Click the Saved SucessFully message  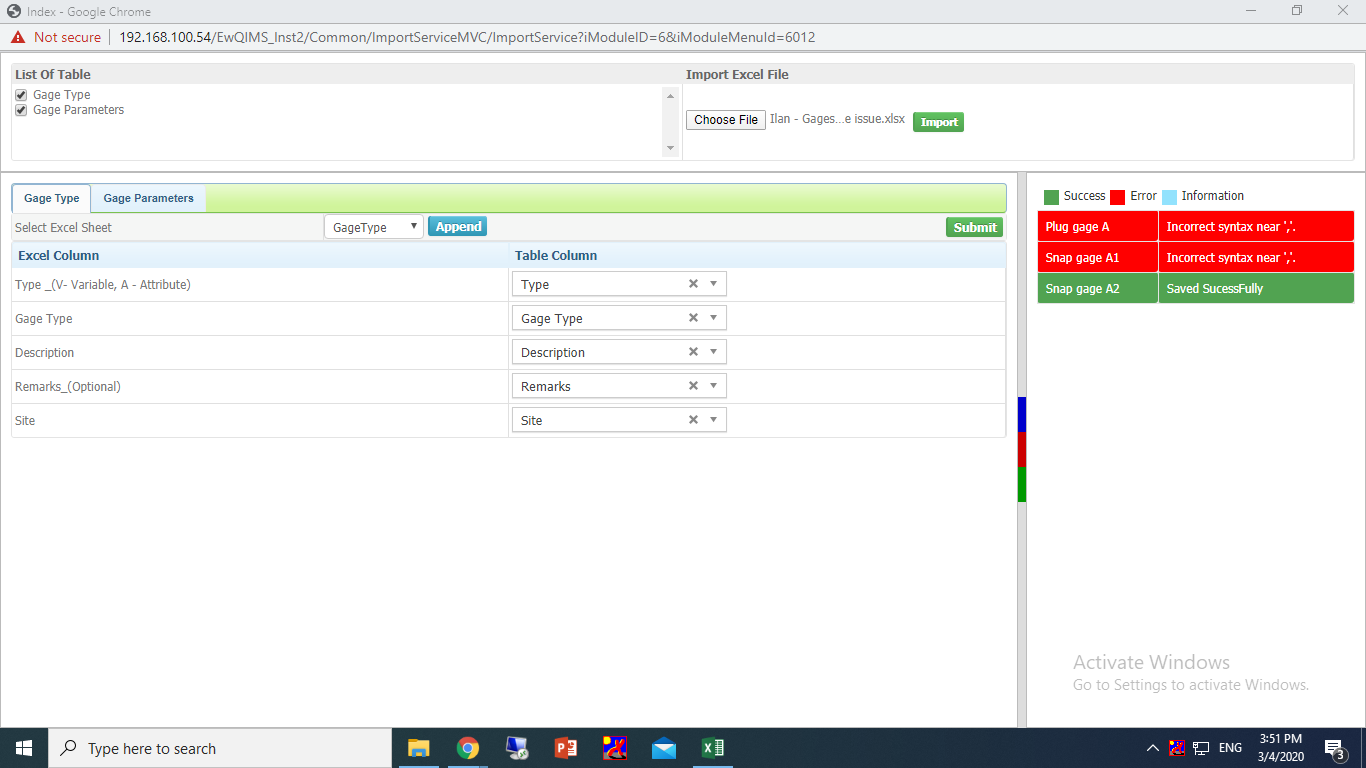[1215, 289]
